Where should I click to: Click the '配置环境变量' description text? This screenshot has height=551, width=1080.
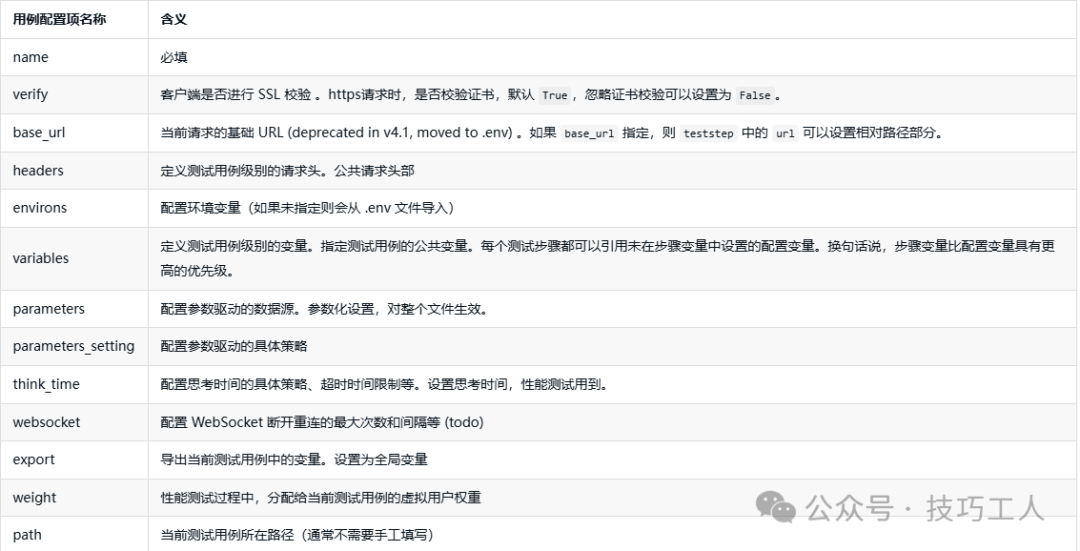307,208
